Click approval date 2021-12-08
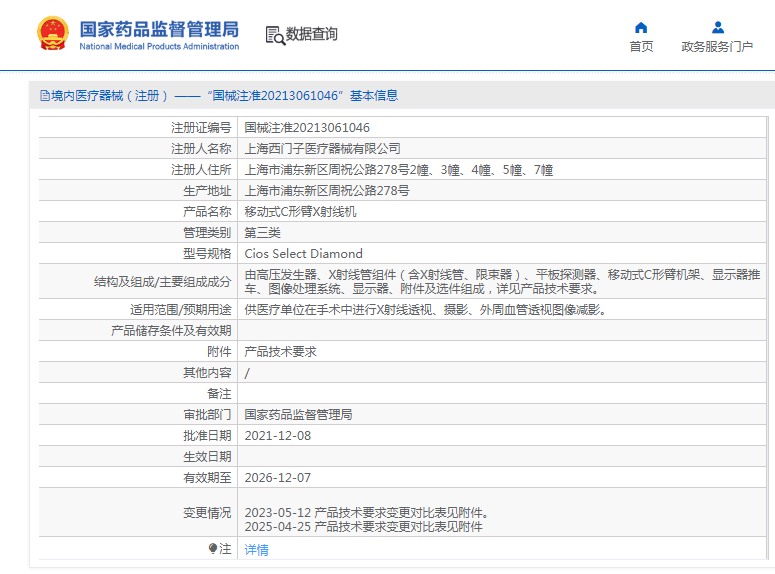Image resolution: width=775 pixels, height=574 pixels. pyautogui.click(x=278, y=436)
